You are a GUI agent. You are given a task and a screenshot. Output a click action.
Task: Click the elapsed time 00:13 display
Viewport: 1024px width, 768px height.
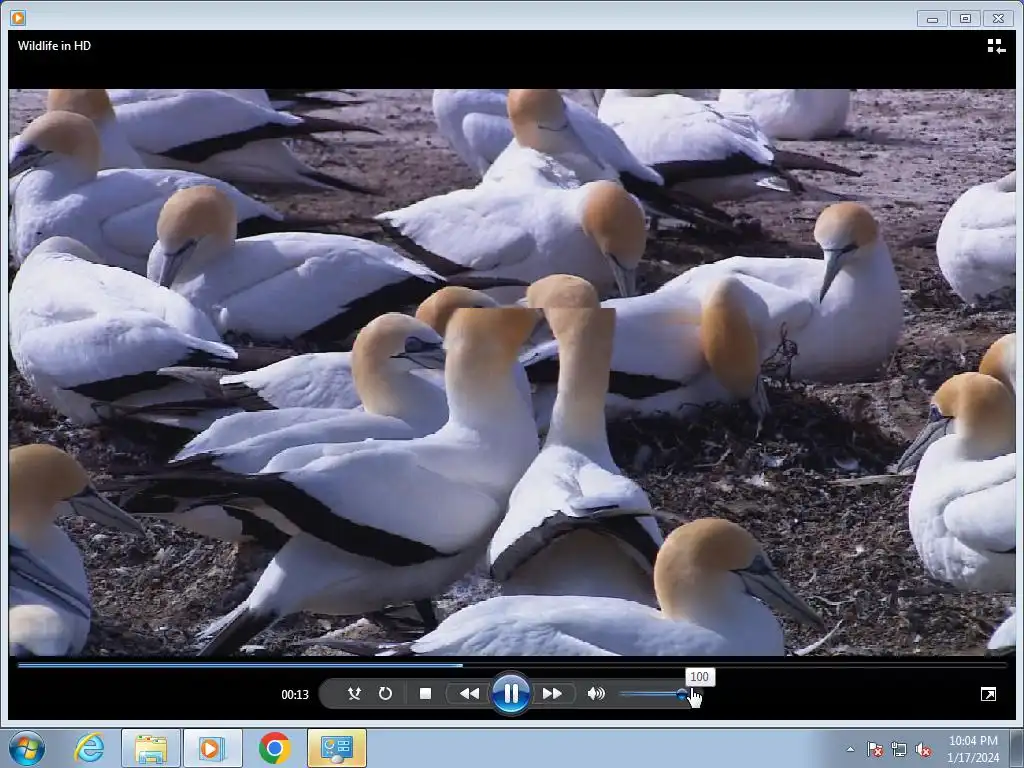(295, 695)
